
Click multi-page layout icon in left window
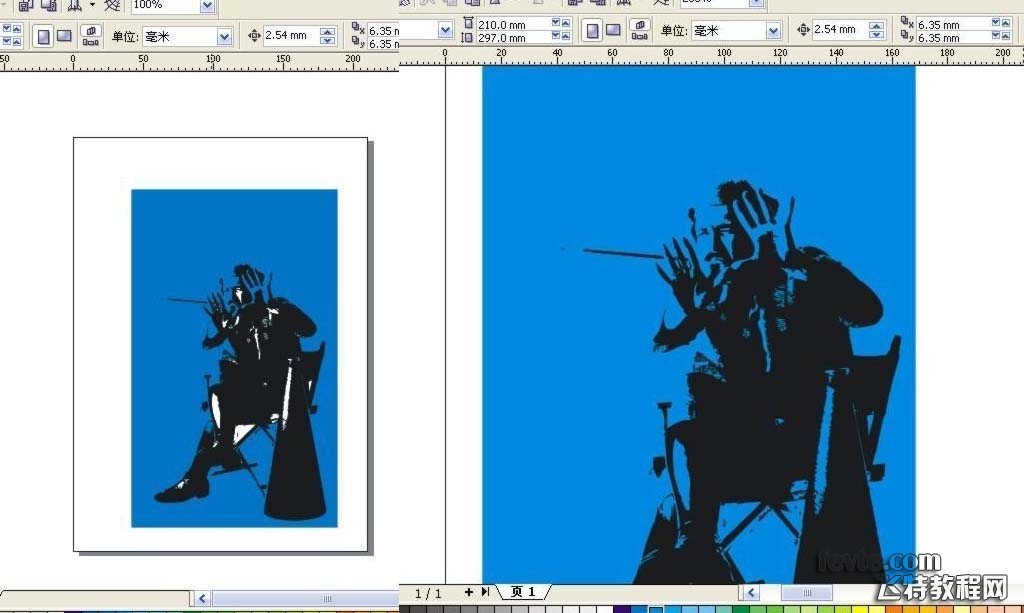pyautogui.click(x=91, y=36)
